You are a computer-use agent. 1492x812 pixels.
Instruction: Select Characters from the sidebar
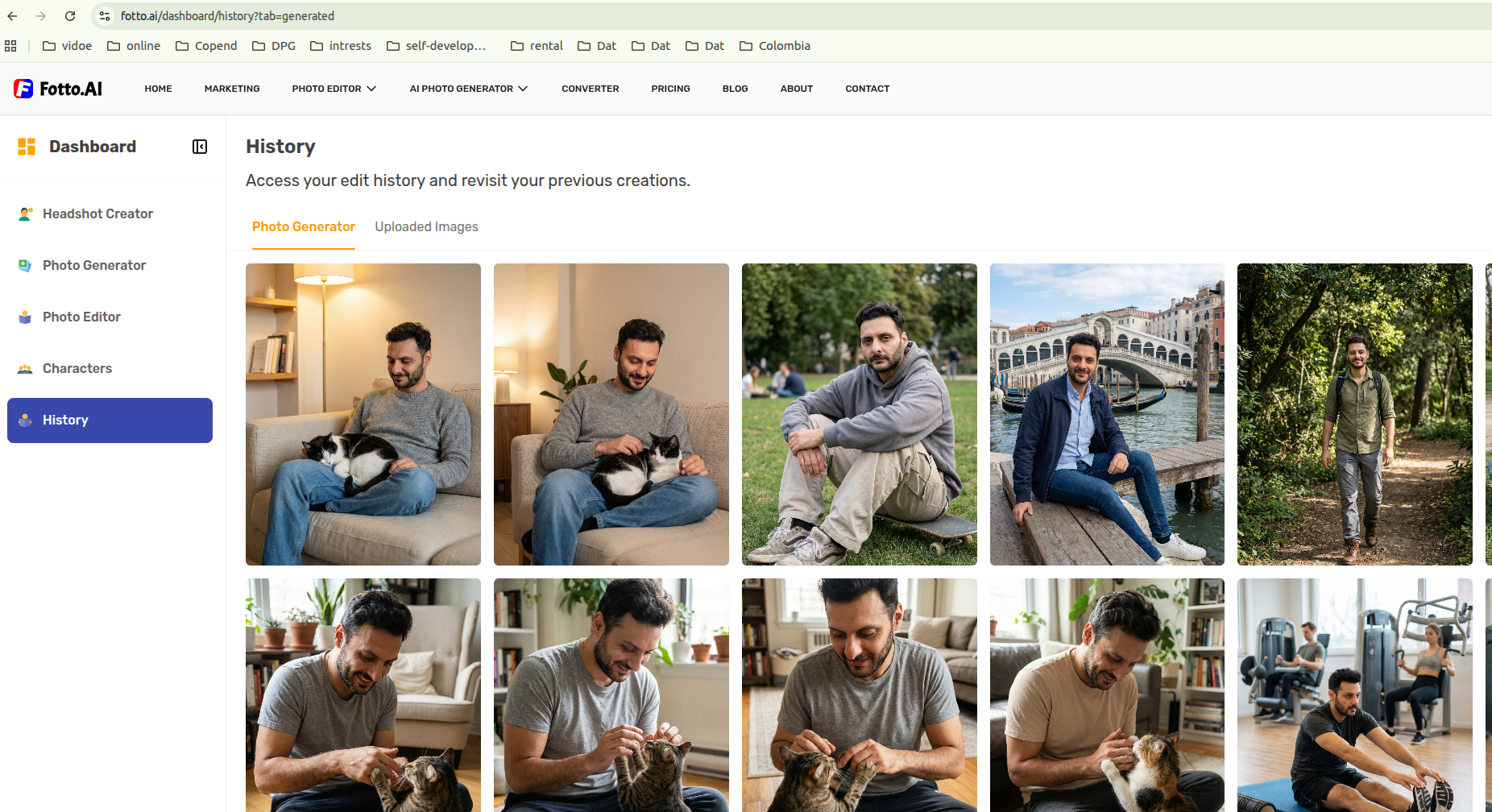click(x=77, y=368)
